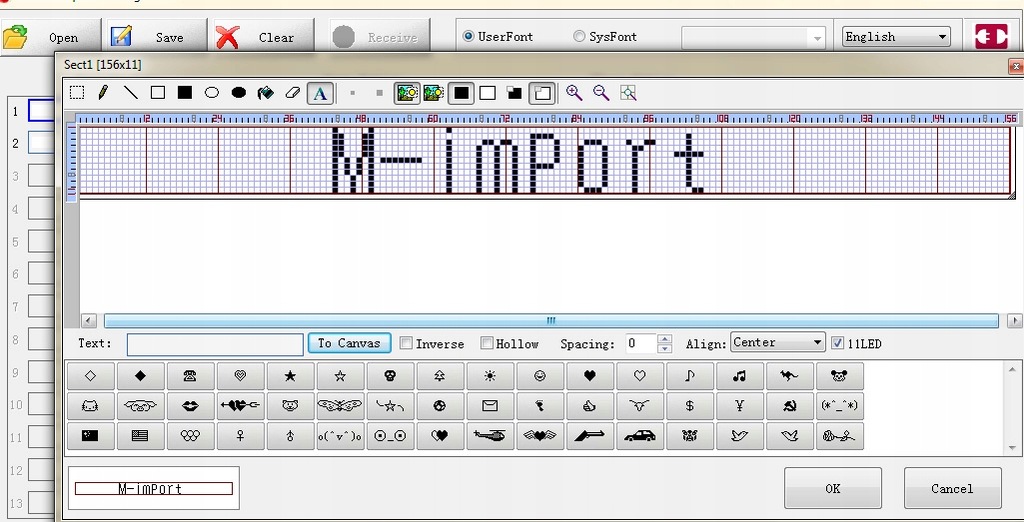Select the hollow ellipse tool

[212, 93]
